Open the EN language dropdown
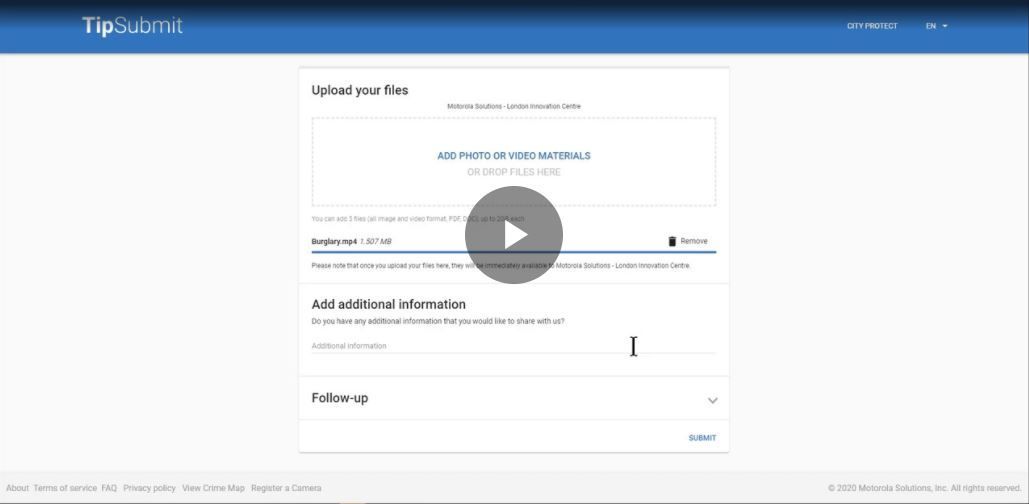The image size is (1029, 504). click(936, 26)
